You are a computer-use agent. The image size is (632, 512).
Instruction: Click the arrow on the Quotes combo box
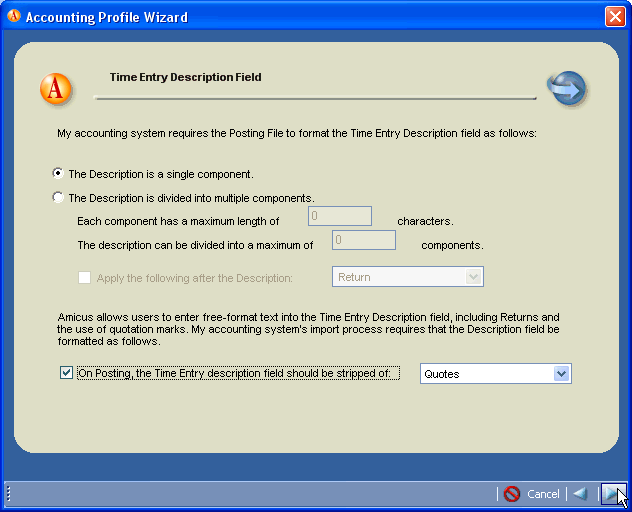[561, 374]
